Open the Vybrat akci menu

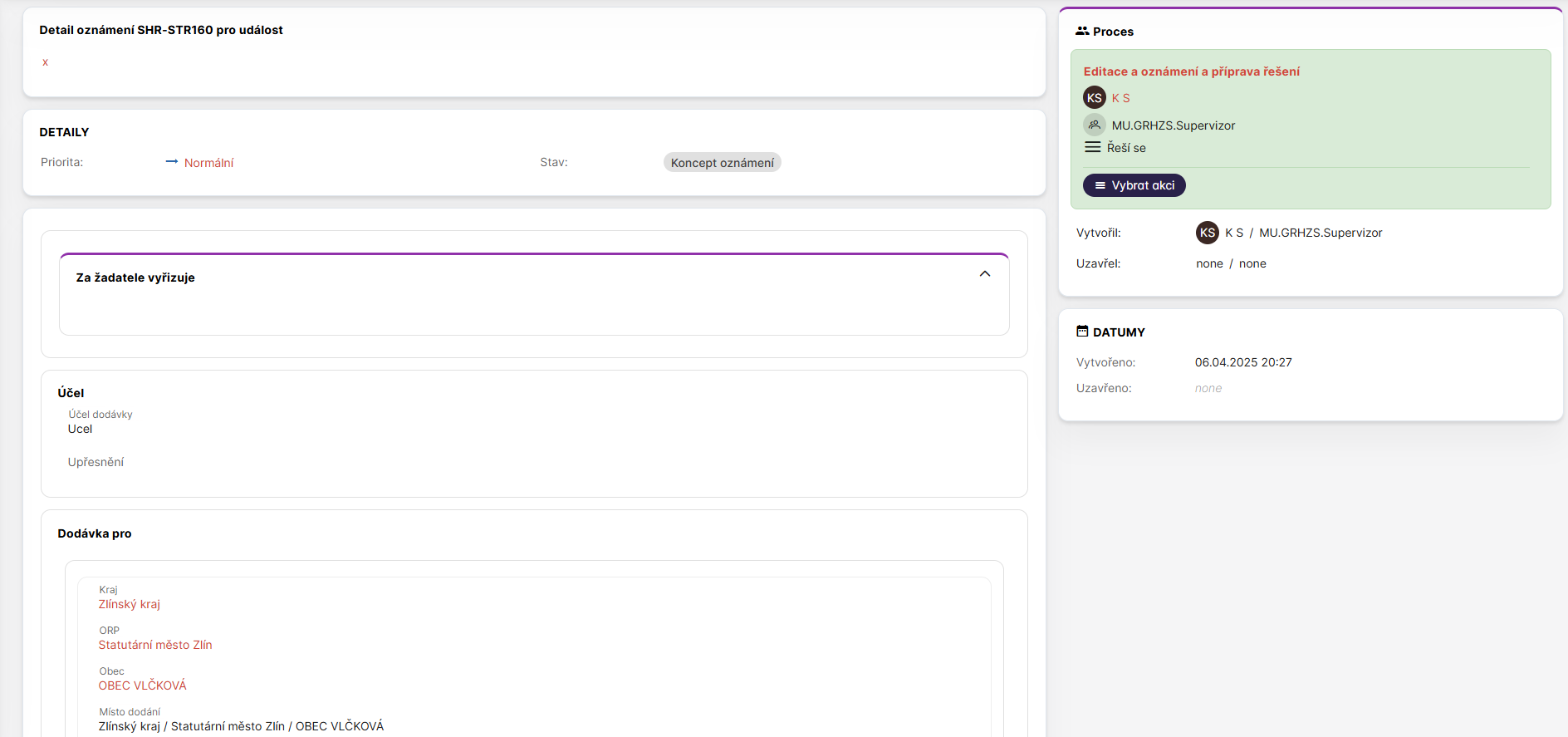pos(1134,185)
